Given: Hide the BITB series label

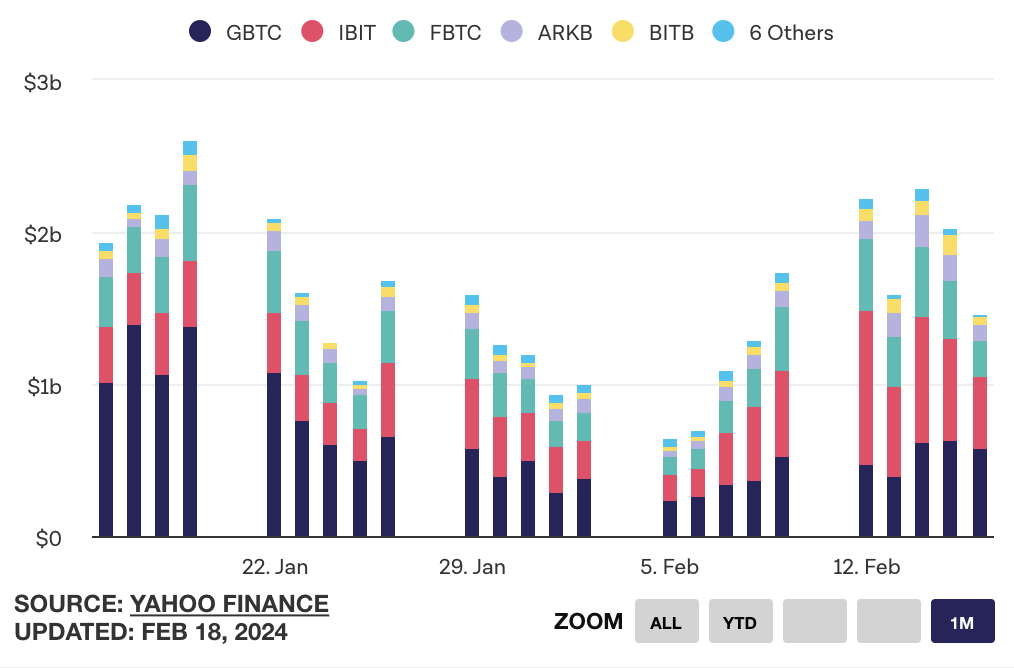Looking at the screenshot, I should [x=670, y=32].
